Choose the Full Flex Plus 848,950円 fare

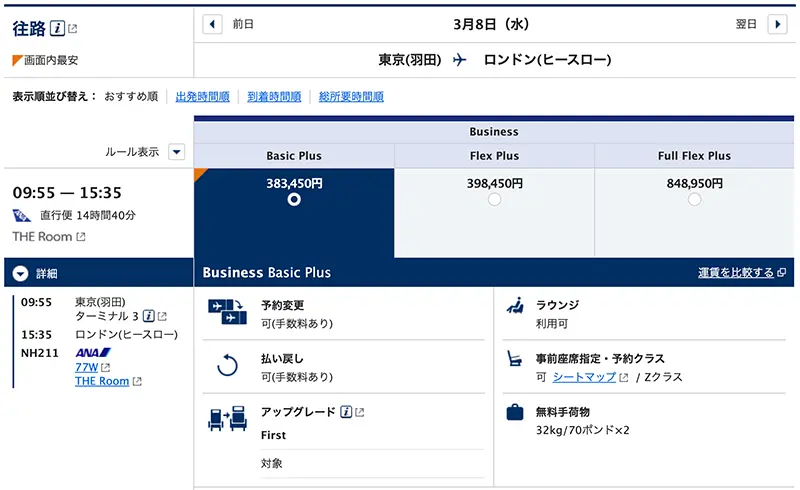coord(694,199)
